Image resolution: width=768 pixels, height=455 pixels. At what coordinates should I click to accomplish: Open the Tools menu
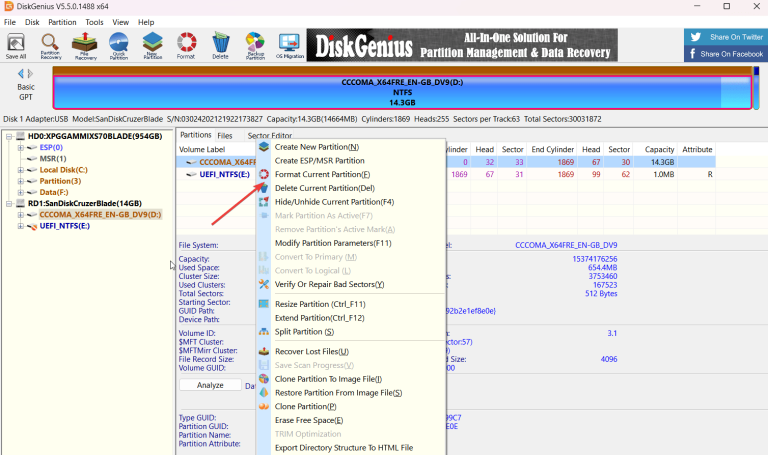(x=94, y=22)
